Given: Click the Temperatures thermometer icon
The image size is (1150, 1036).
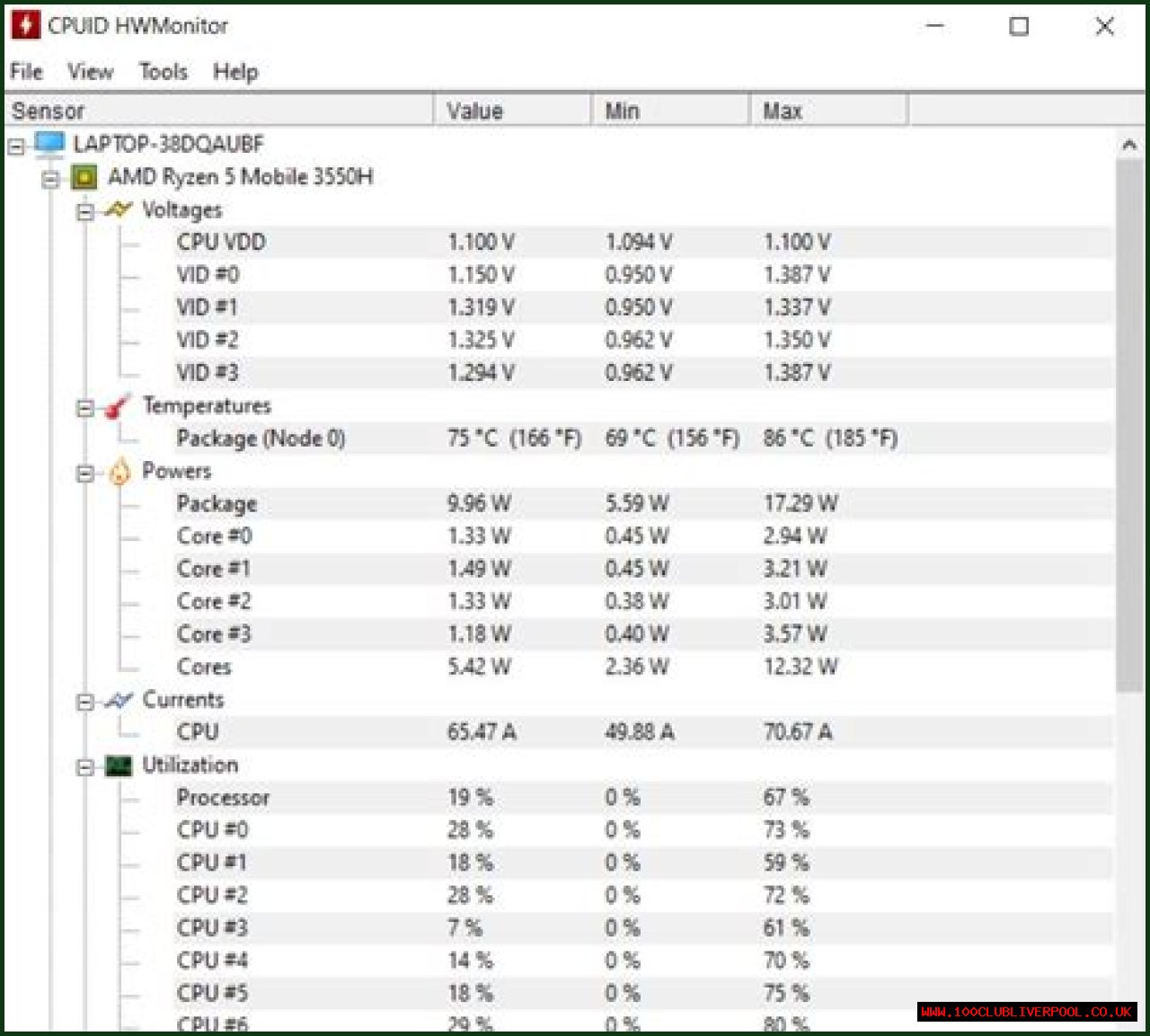Looking at the screenshot, I should pos(118,407).
